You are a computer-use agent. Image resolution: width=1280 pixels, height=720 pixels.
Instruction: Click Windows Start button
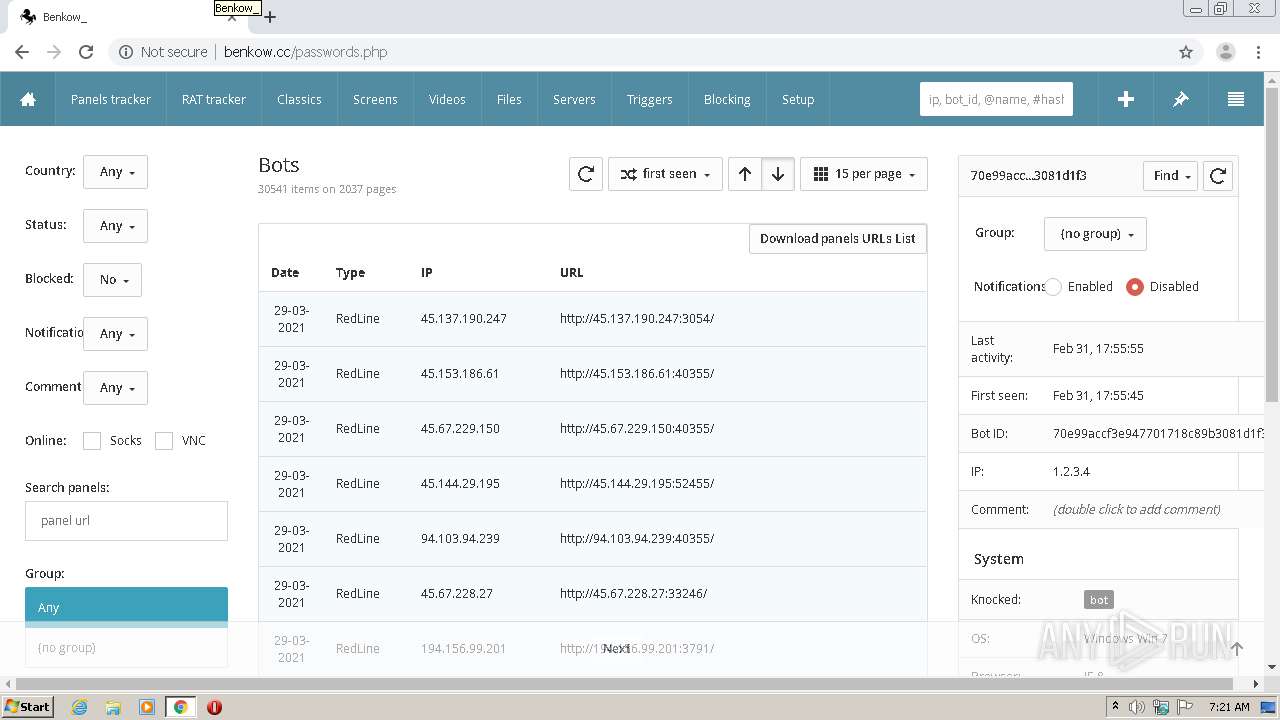[27, 707]
